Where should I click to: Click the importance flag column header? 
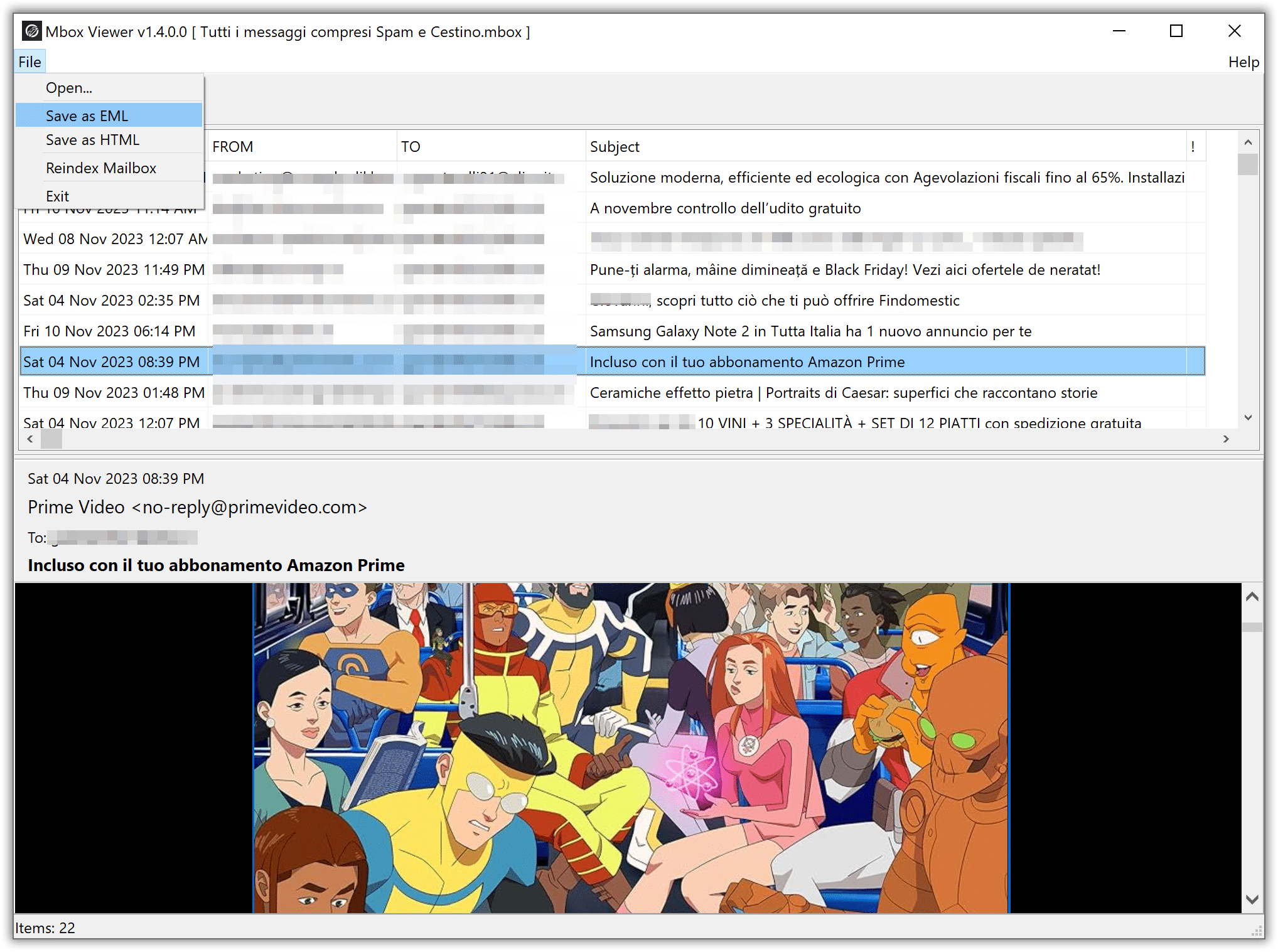1193,146
